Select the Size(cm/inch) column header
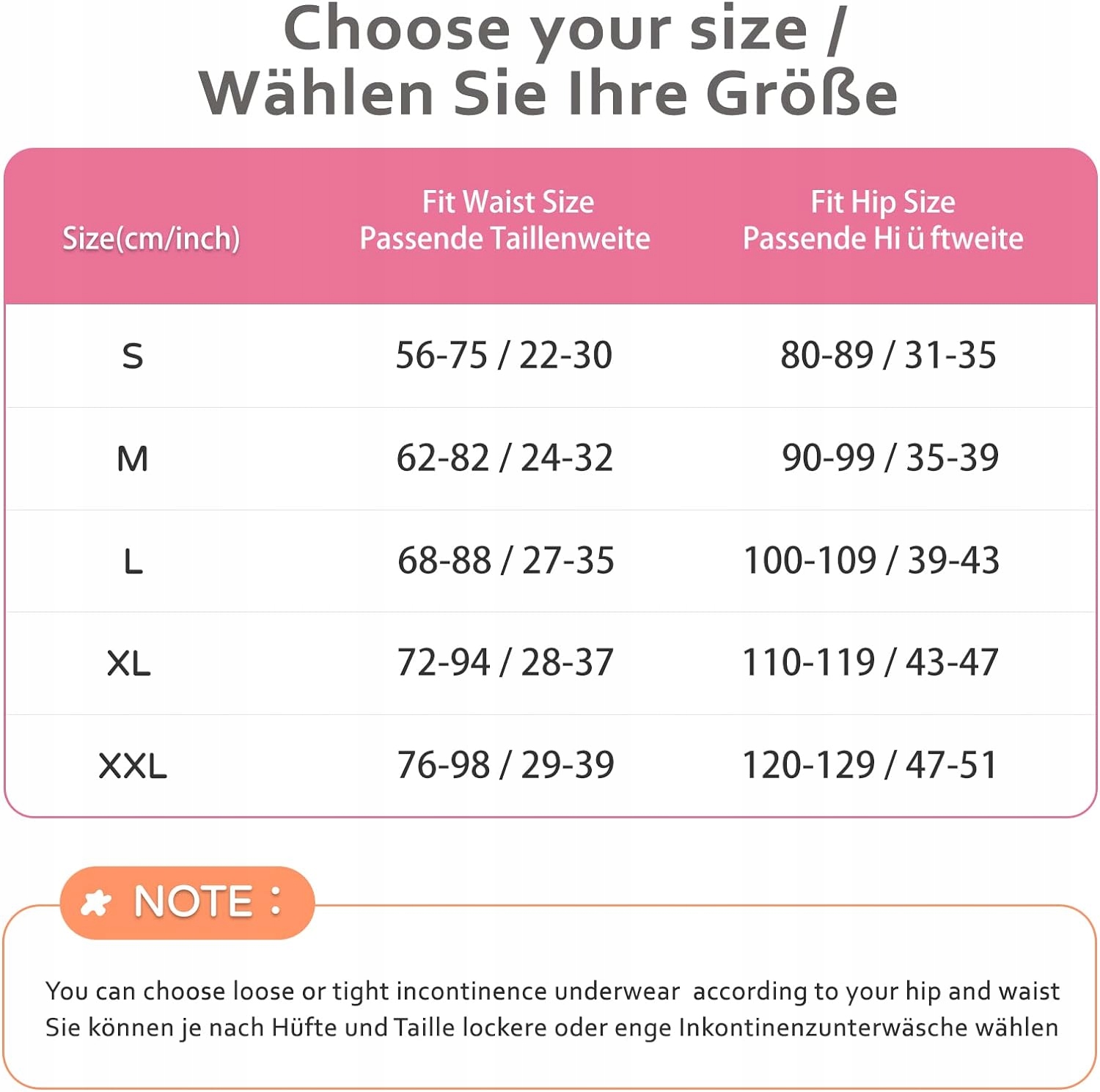 click(x=151, y=238)
